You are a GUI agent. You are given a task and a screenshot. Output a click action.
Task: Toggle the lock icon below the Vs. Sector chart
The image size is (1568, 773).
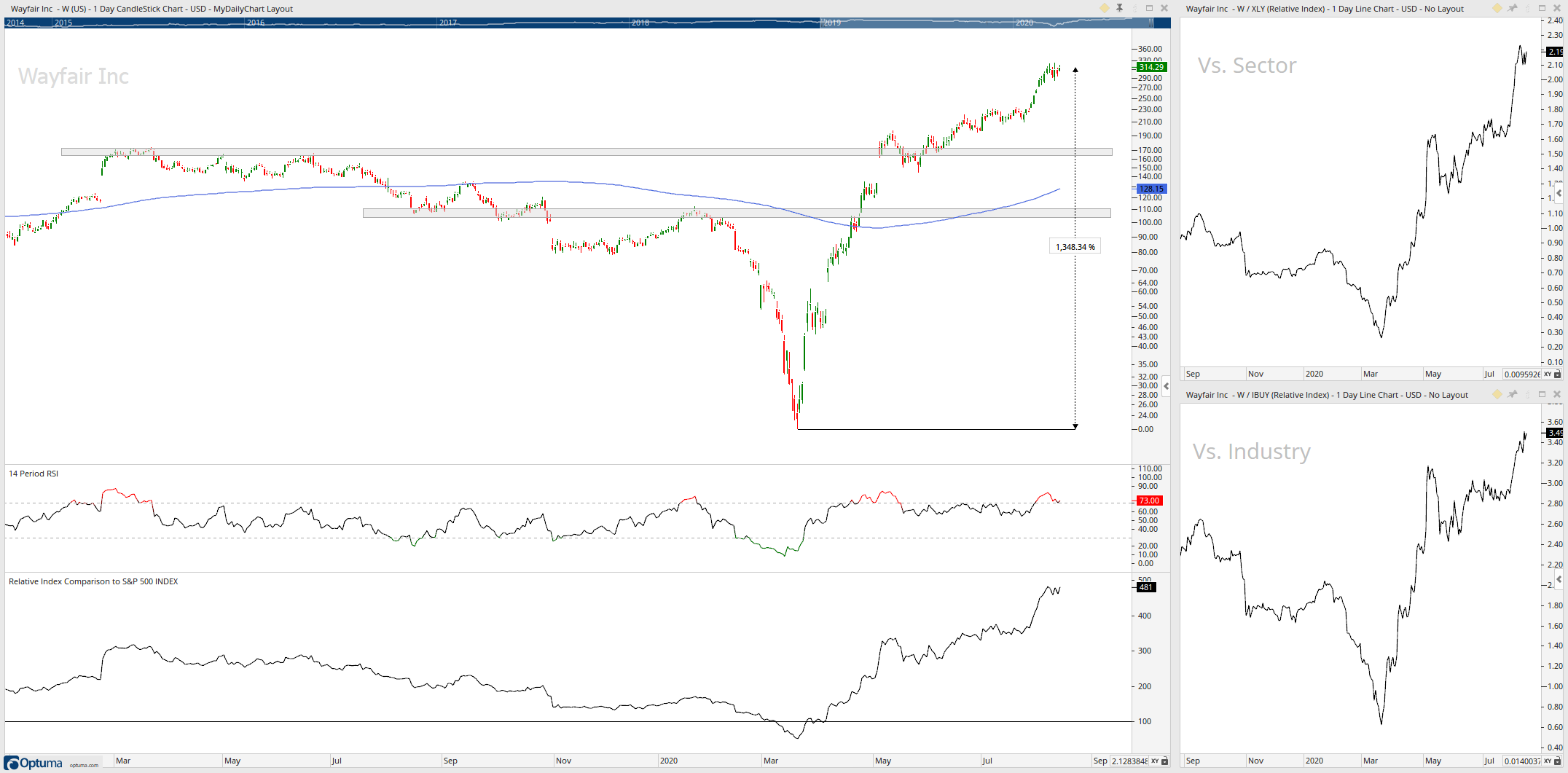(x=1557, y=374)
